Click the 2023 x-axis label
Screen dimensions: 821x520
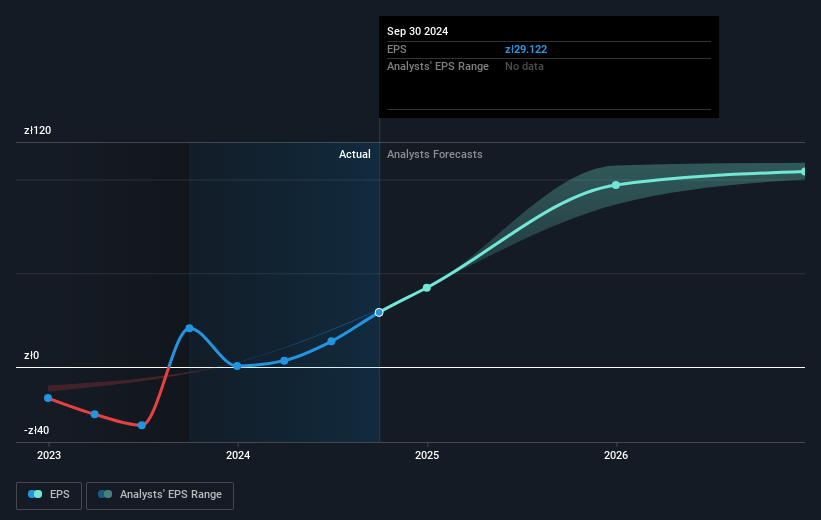(x=49, y=456)
